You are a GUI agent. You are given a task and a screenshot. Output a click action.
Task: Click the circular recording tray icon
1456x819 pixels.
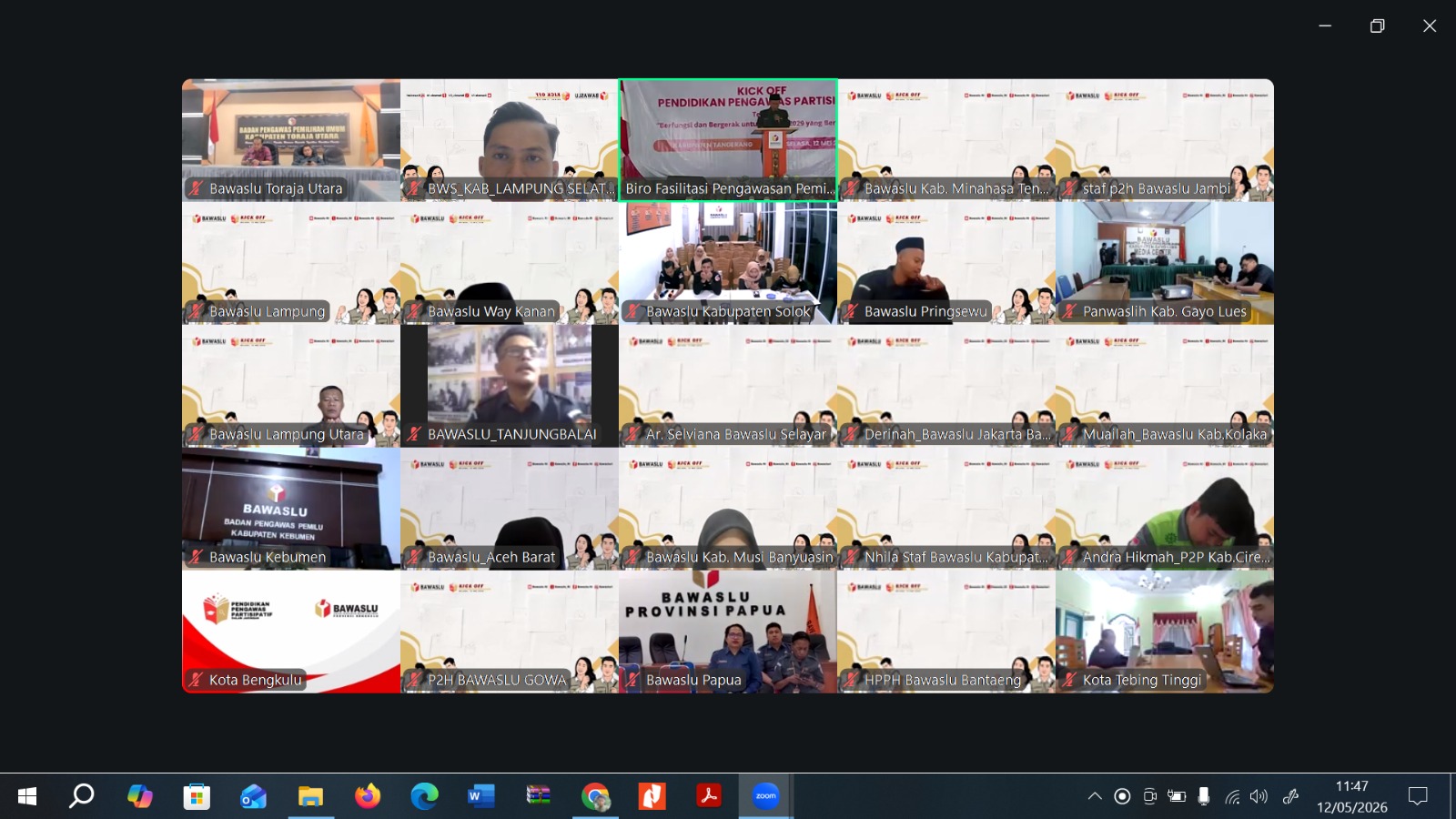pyautogui.click(x=1122, y=796)
